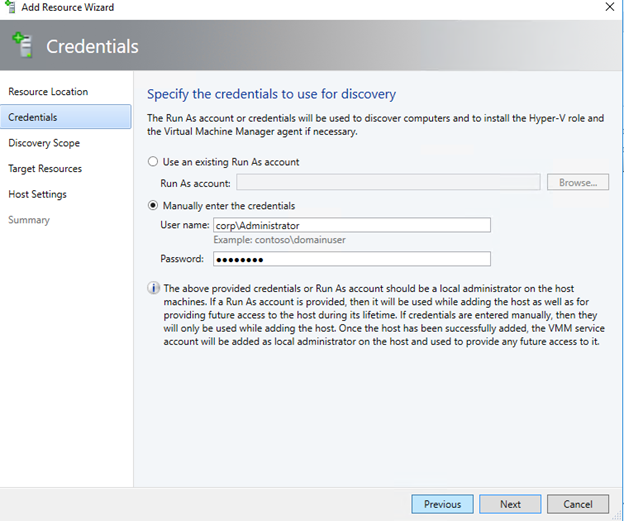The height and width of the screenshot is (521, 624).
Task: Click the resize grip at the window corner
Action: [x=618, y=517]
